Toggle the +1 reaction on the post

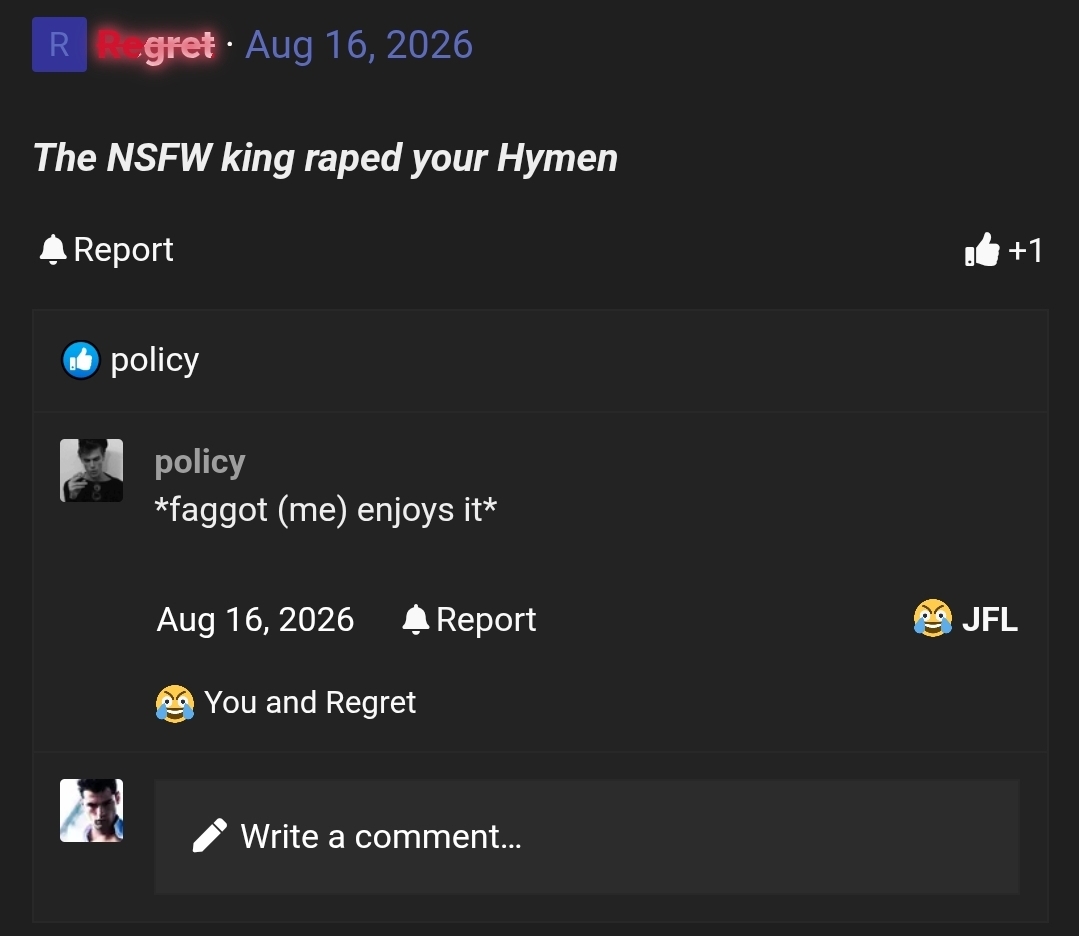coord(1004,249)
